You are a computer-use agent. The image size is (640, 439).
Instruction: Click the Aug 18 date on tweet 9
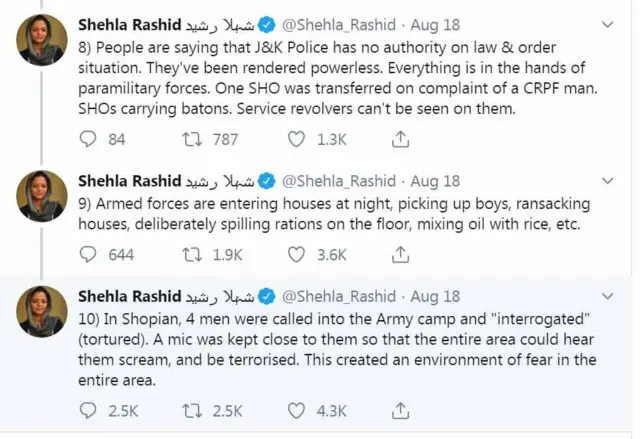point(435,182)
